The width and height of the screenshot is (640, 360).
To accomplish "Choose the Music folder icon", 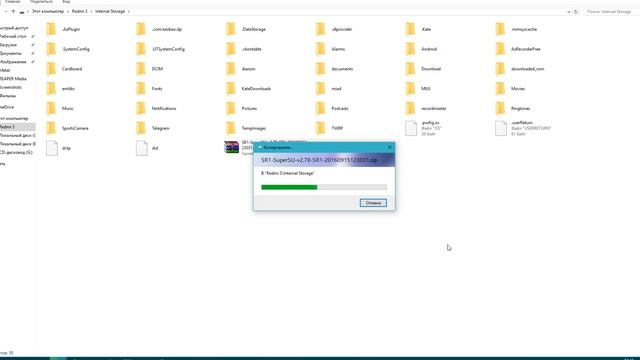I will [51, 108].
